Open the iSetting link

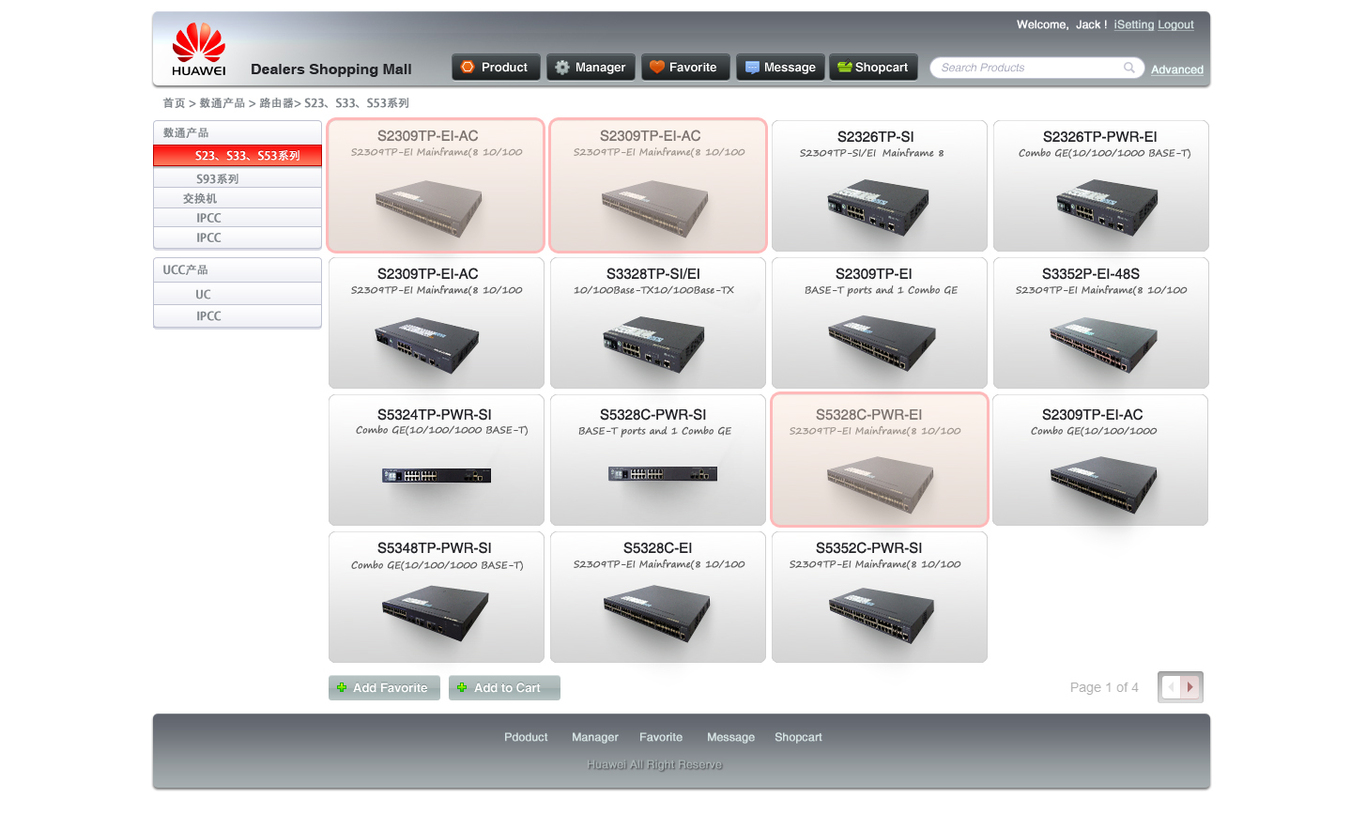[1134, 25]
